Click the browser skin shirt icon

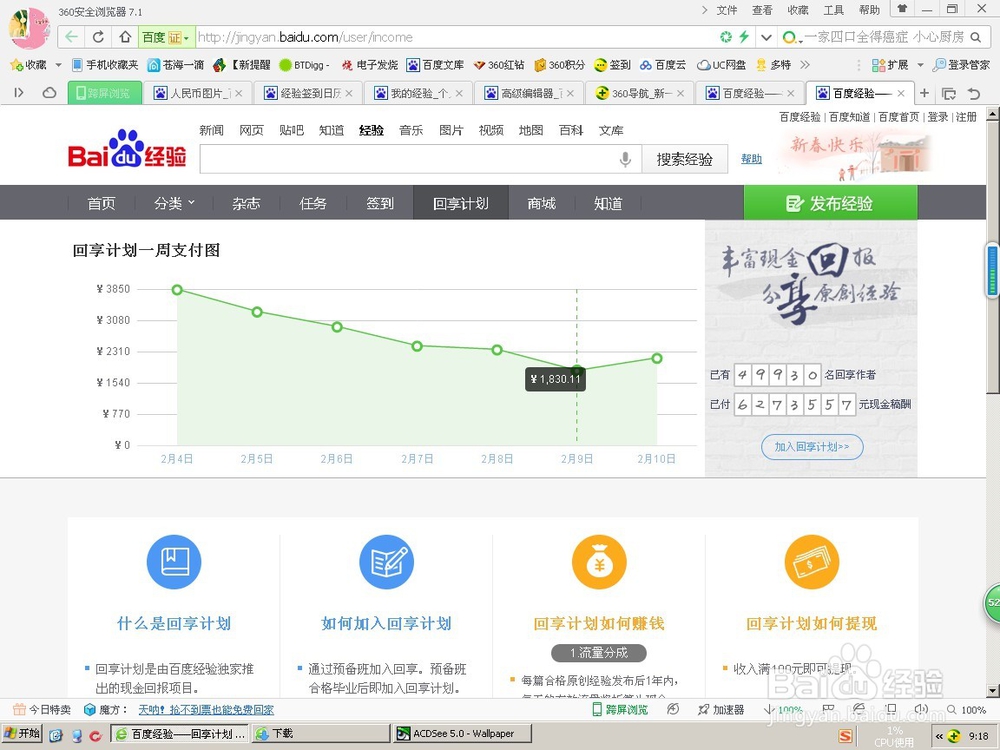(x=902, y=9)
